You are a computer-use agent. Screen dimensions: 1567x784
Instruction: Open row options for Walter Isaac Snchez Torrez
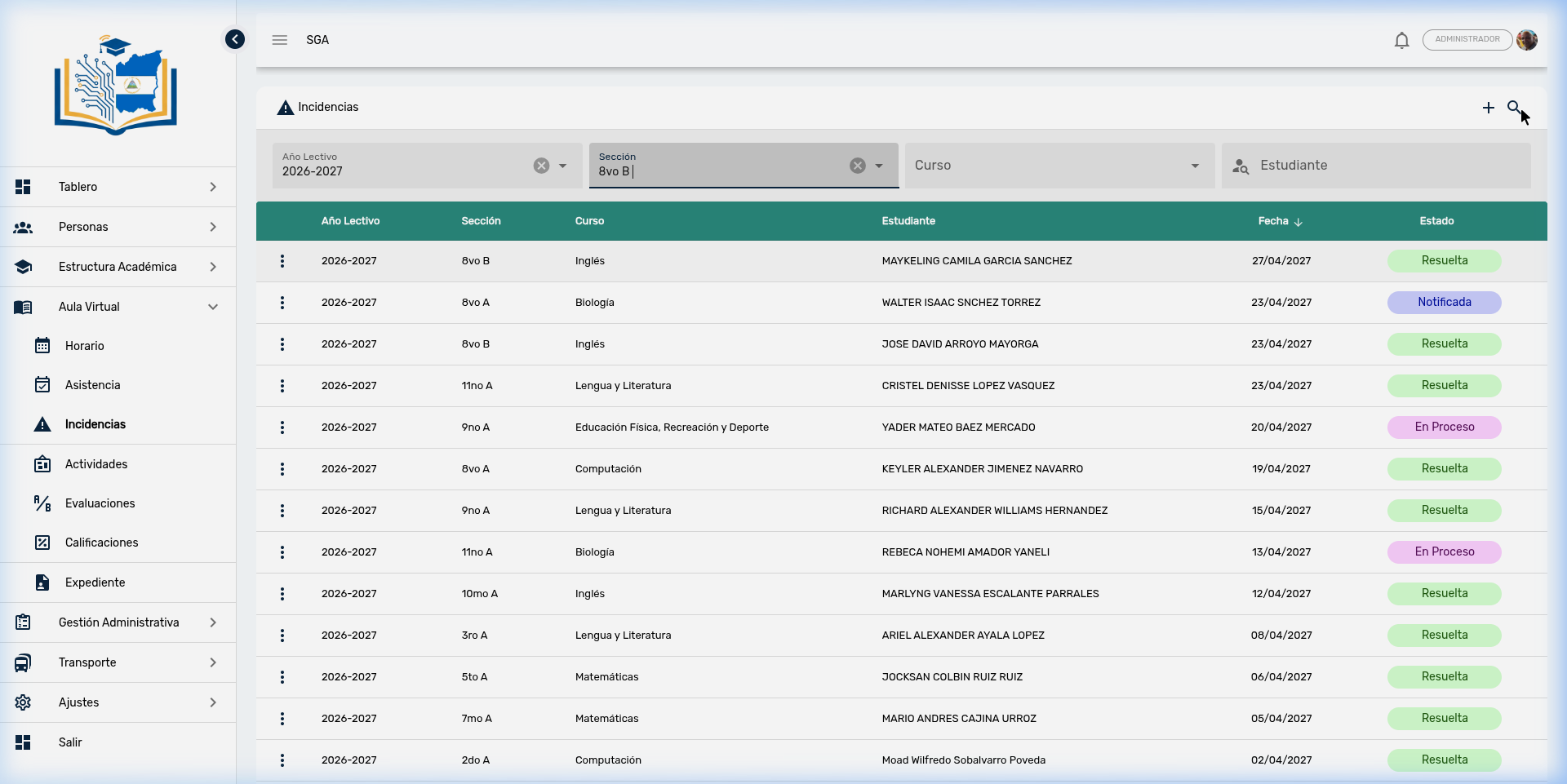tap(282, 303)
